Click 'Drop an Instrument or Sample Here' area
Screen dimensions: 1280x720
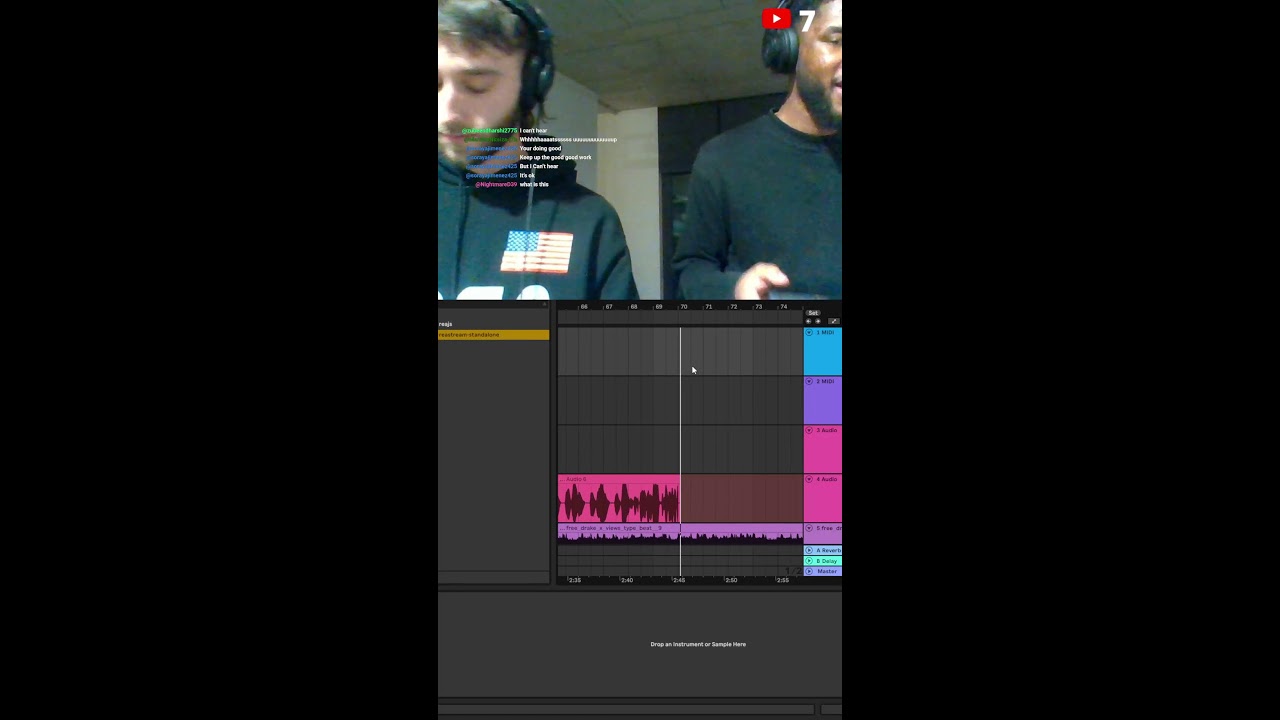click(698, 644)
